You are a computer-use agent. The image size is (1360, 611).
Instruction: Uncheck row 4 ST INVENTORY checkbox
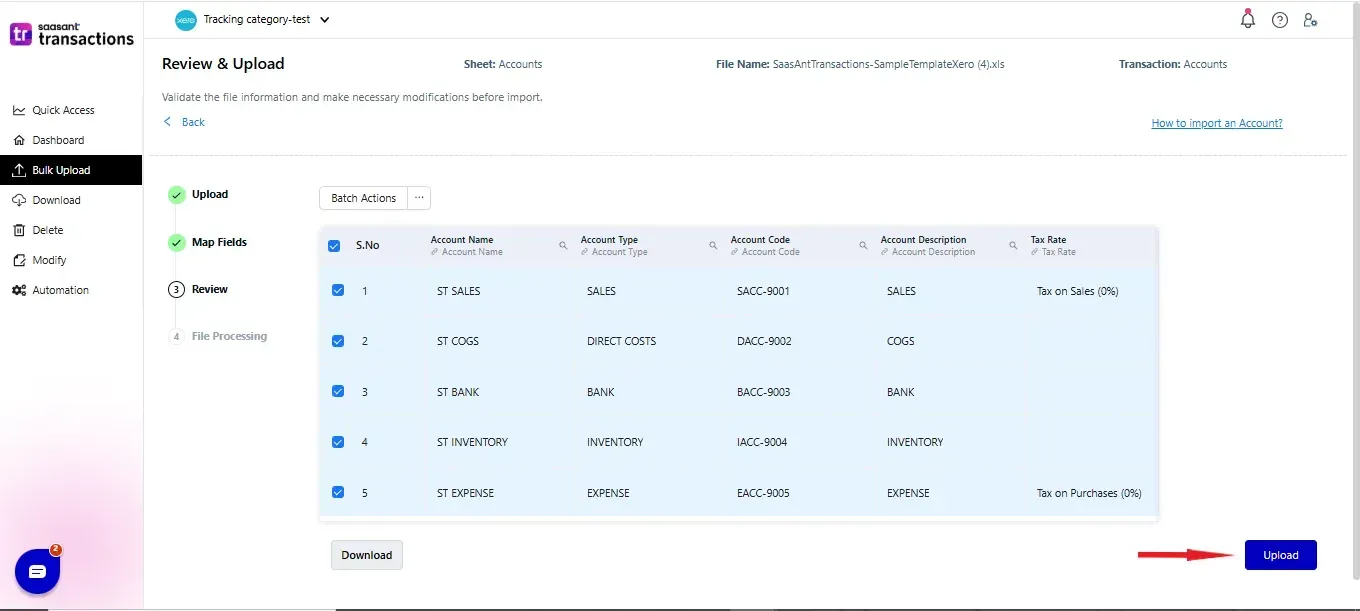[338, 442]
